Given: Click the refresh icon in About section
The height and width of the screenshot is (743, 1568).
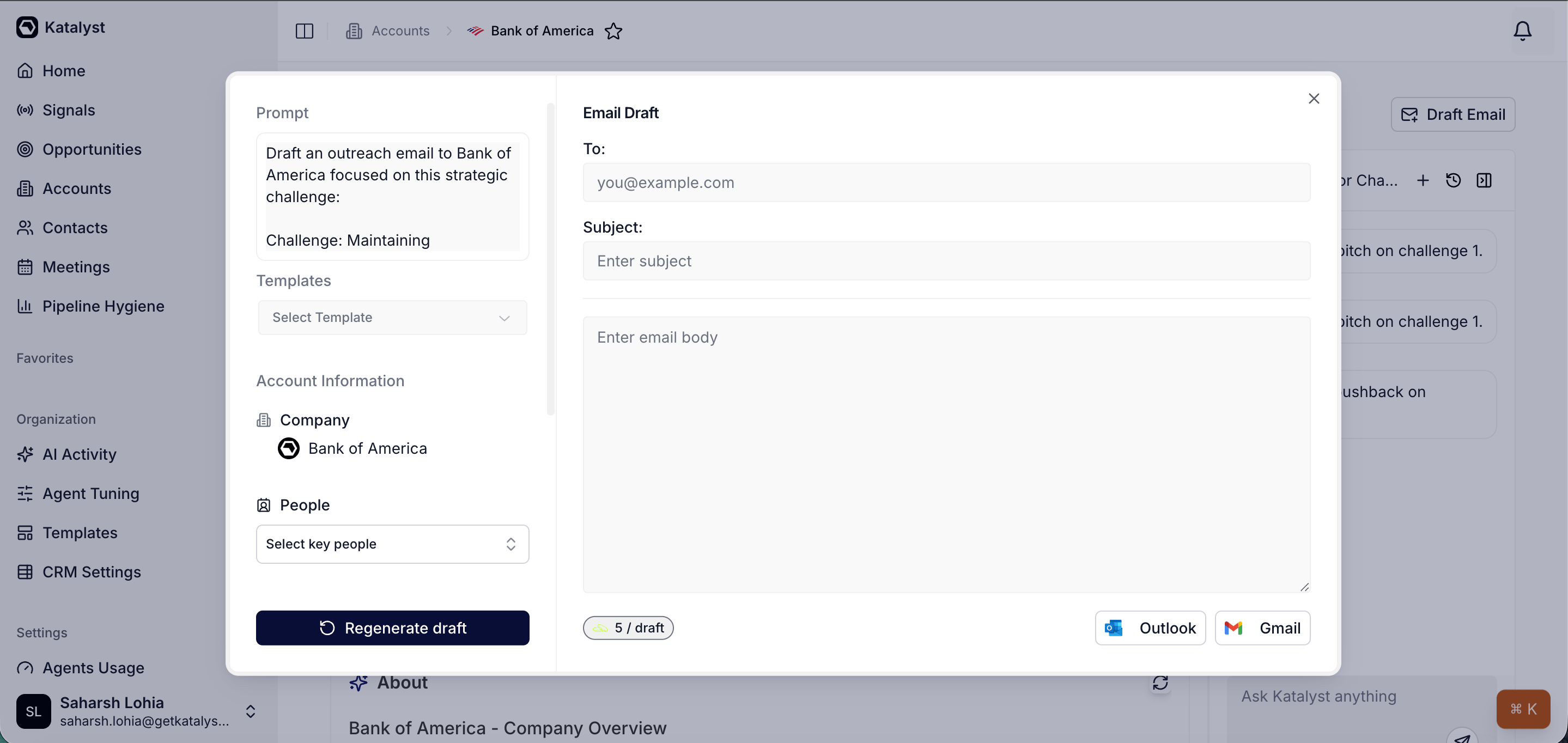Looking at the screenshot, I should (1160, 683).
